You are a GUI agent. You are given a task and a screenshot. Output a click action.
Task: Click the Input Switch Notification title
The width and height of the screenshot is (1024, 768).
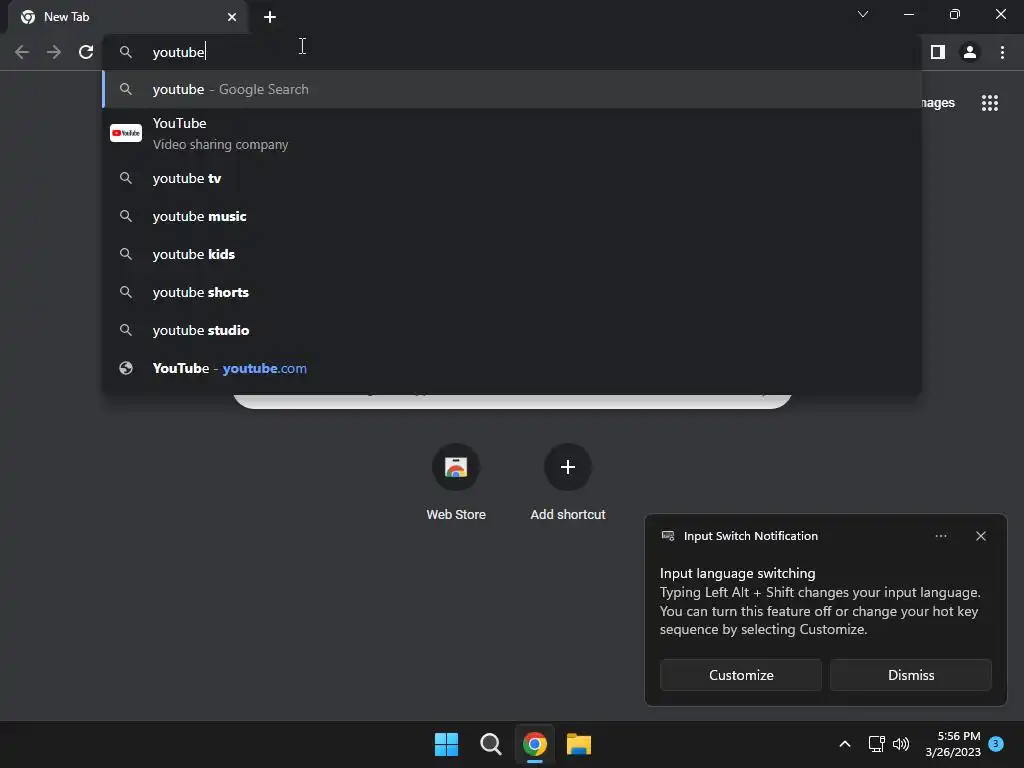point(750,536)
